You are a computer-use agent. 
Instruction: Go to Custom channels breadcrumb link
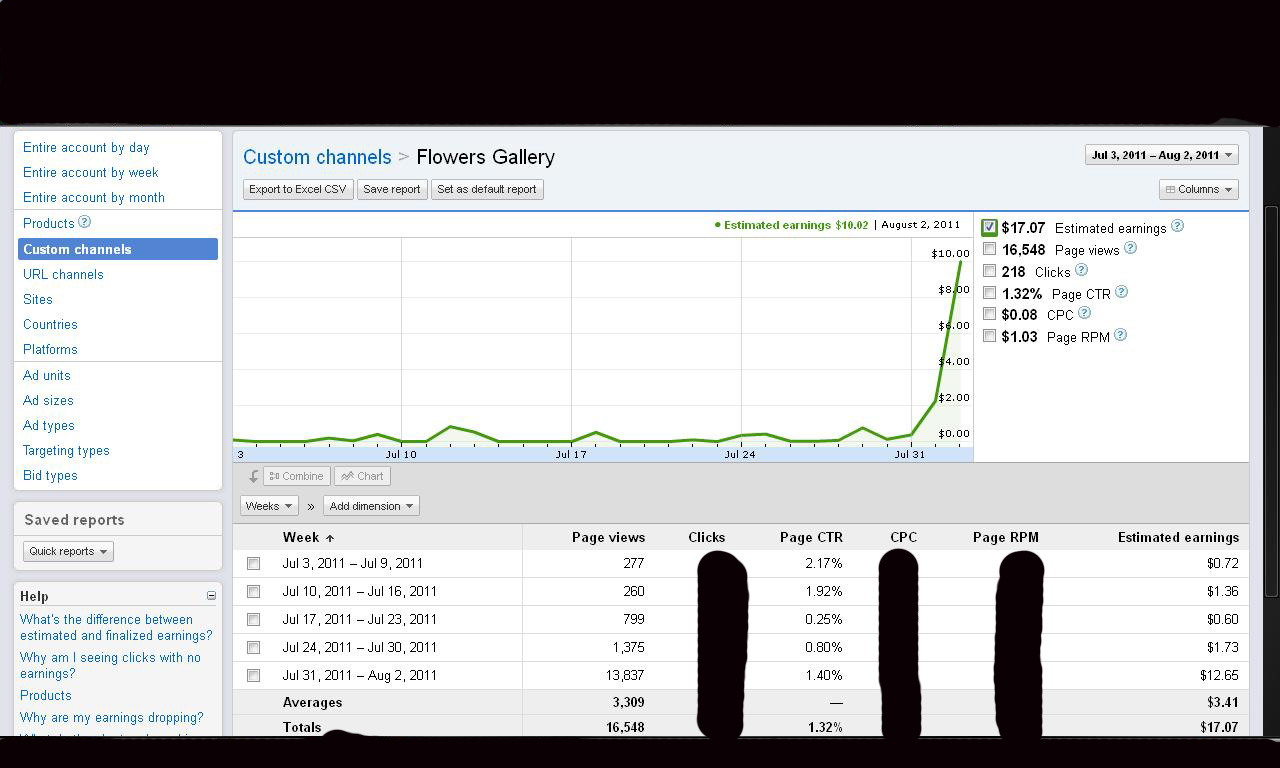pyautogui.click(x=317, y=157)
